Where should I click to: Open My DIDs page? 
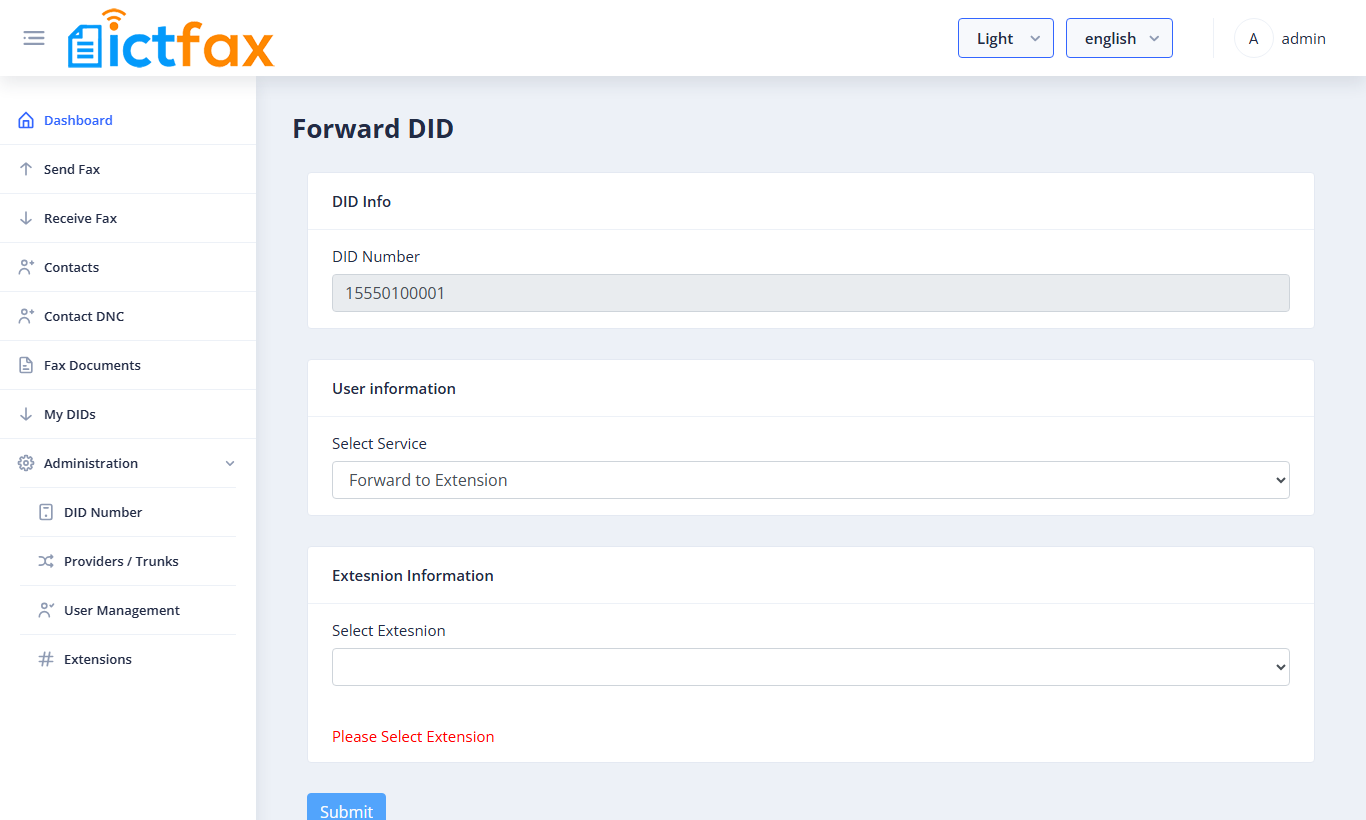(x=70, y=414)
